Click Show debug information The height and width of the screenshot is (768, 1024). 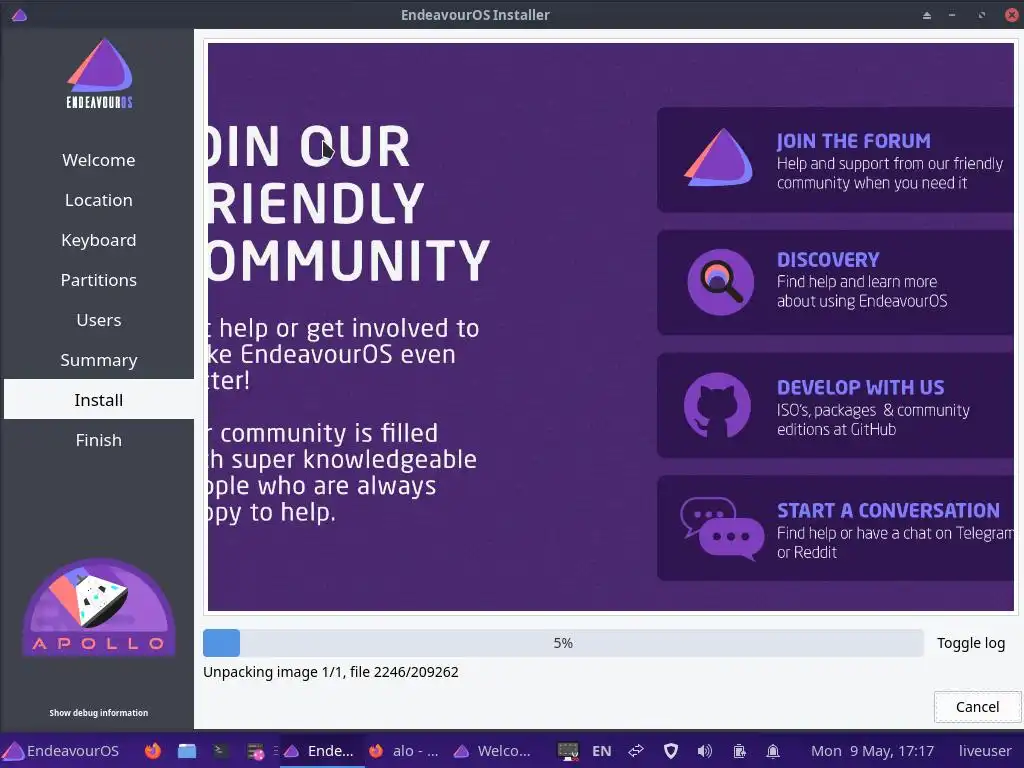point(99,712)
